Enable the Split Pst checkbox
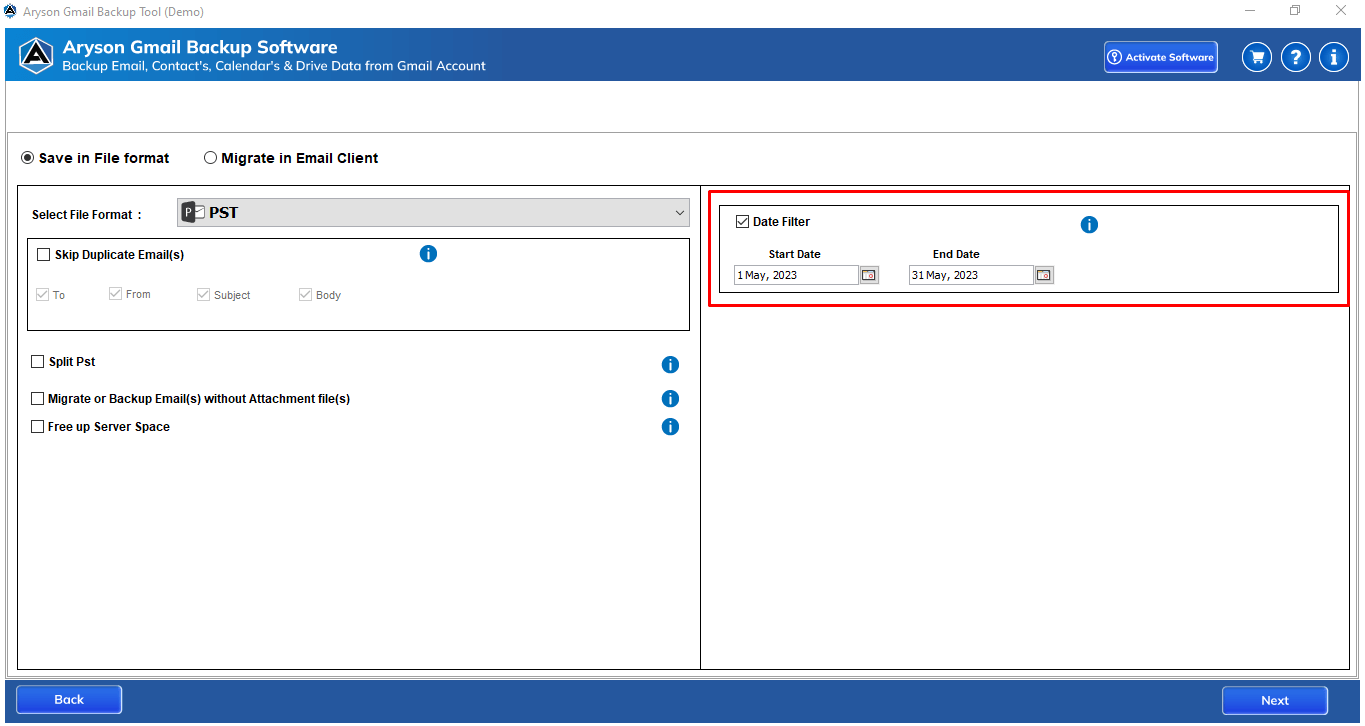The width and height of the screenshot is (1365, 726). click(38, 362)
